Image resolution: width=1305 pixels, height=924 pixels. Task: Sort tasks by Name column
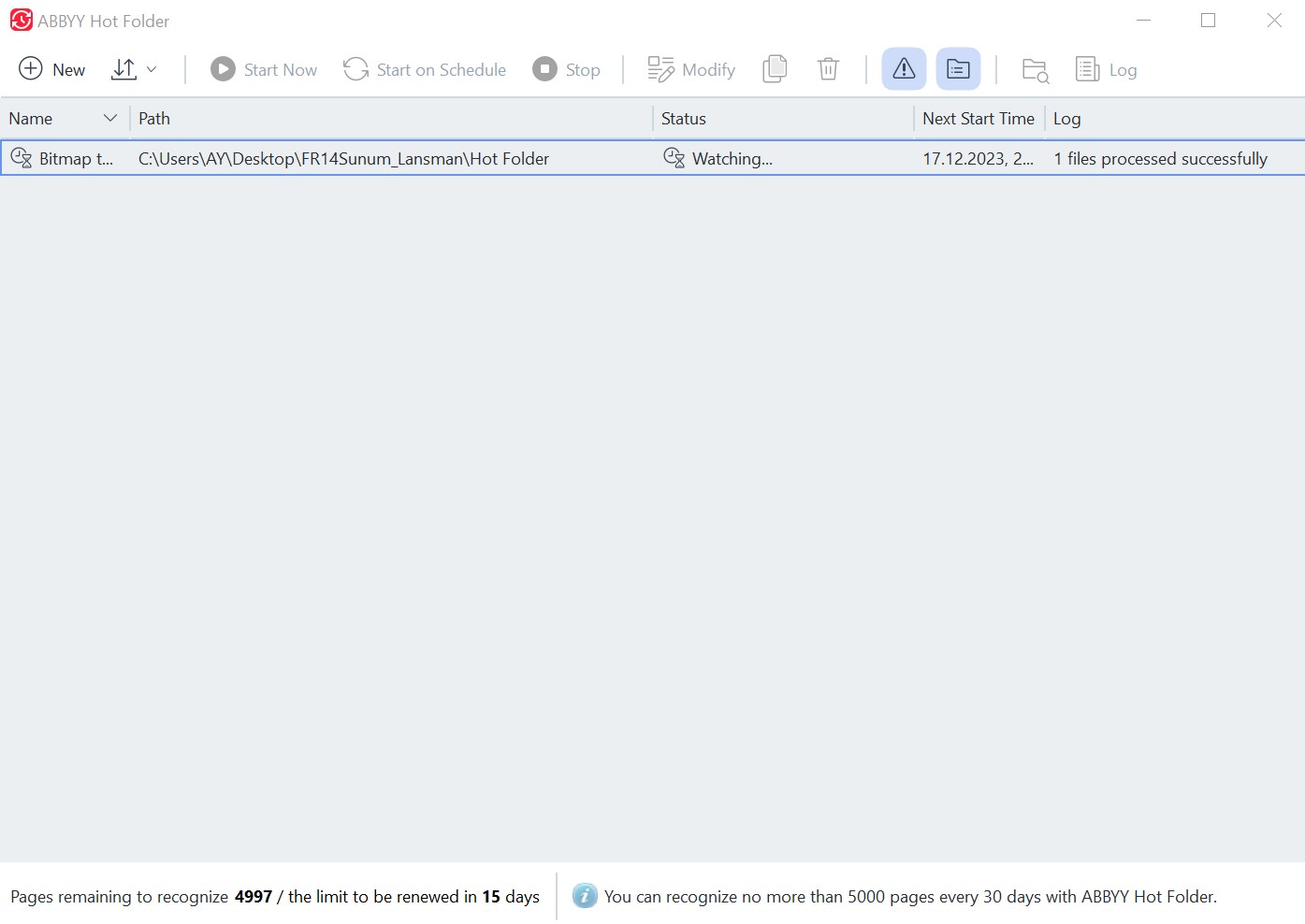[64, 119]
